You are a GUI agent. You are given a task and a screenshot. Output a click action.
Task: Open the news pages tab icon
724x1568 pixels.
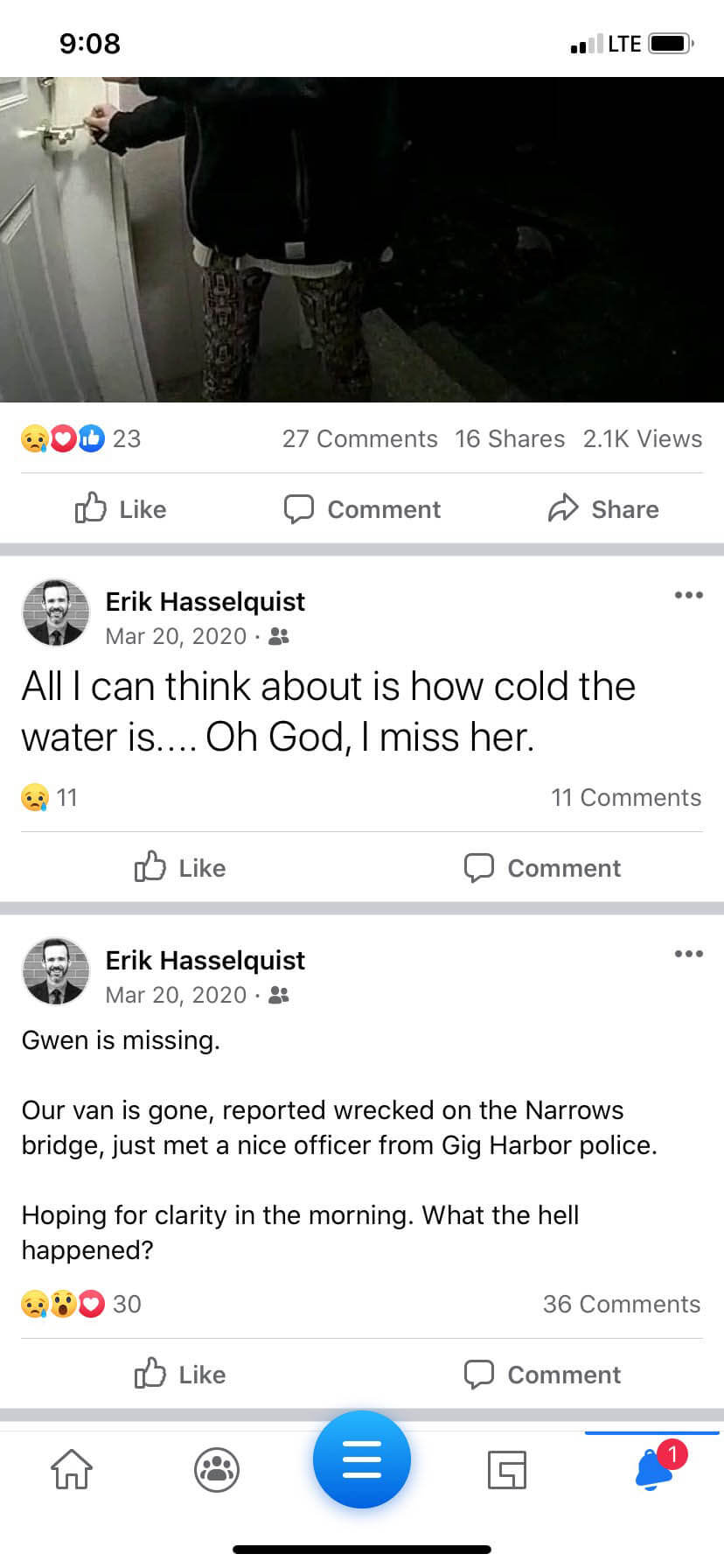tap(507, 1469)
